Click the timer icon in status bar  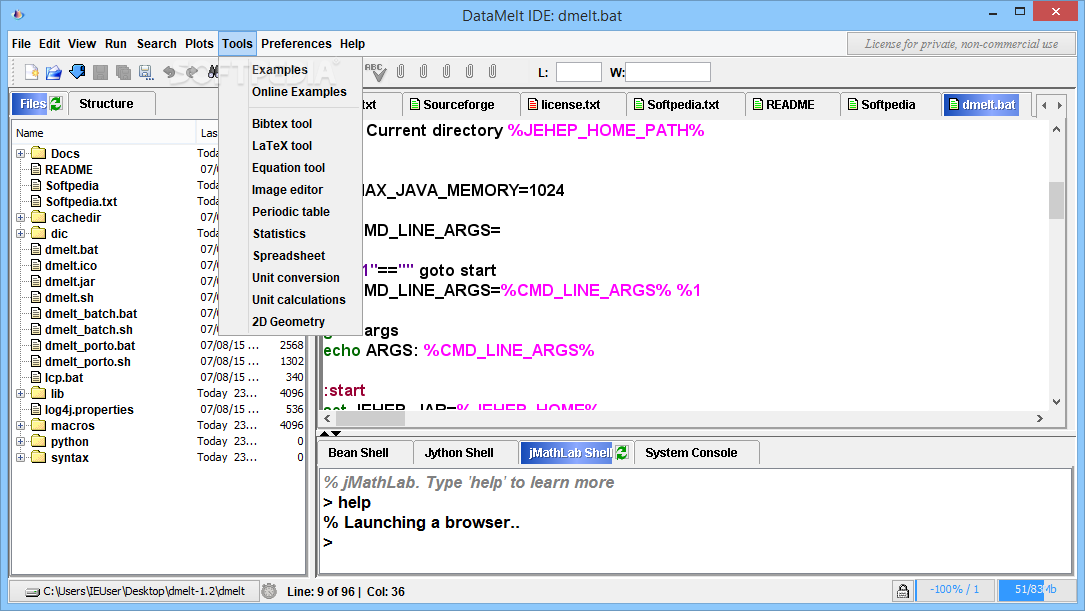tap(269, 591)
